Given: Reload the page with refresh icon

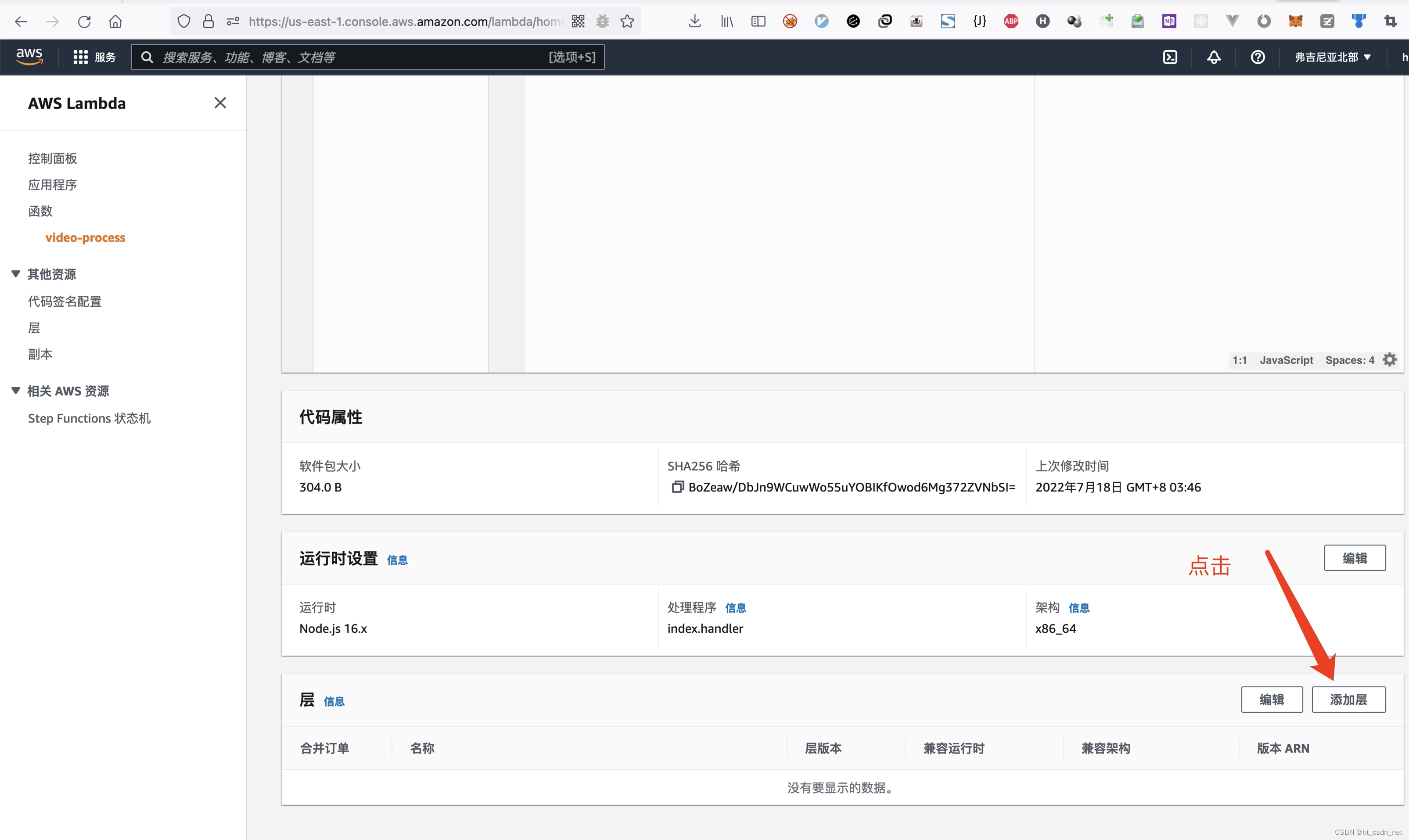Looking at the screenshot, I should [x=84, y=22].
